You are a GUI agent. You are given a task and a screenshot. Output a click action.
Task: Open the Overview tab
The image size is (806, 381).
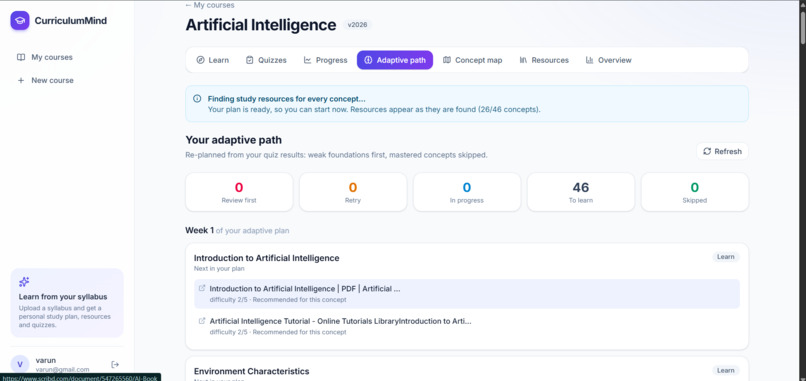[x=608, y=60]
